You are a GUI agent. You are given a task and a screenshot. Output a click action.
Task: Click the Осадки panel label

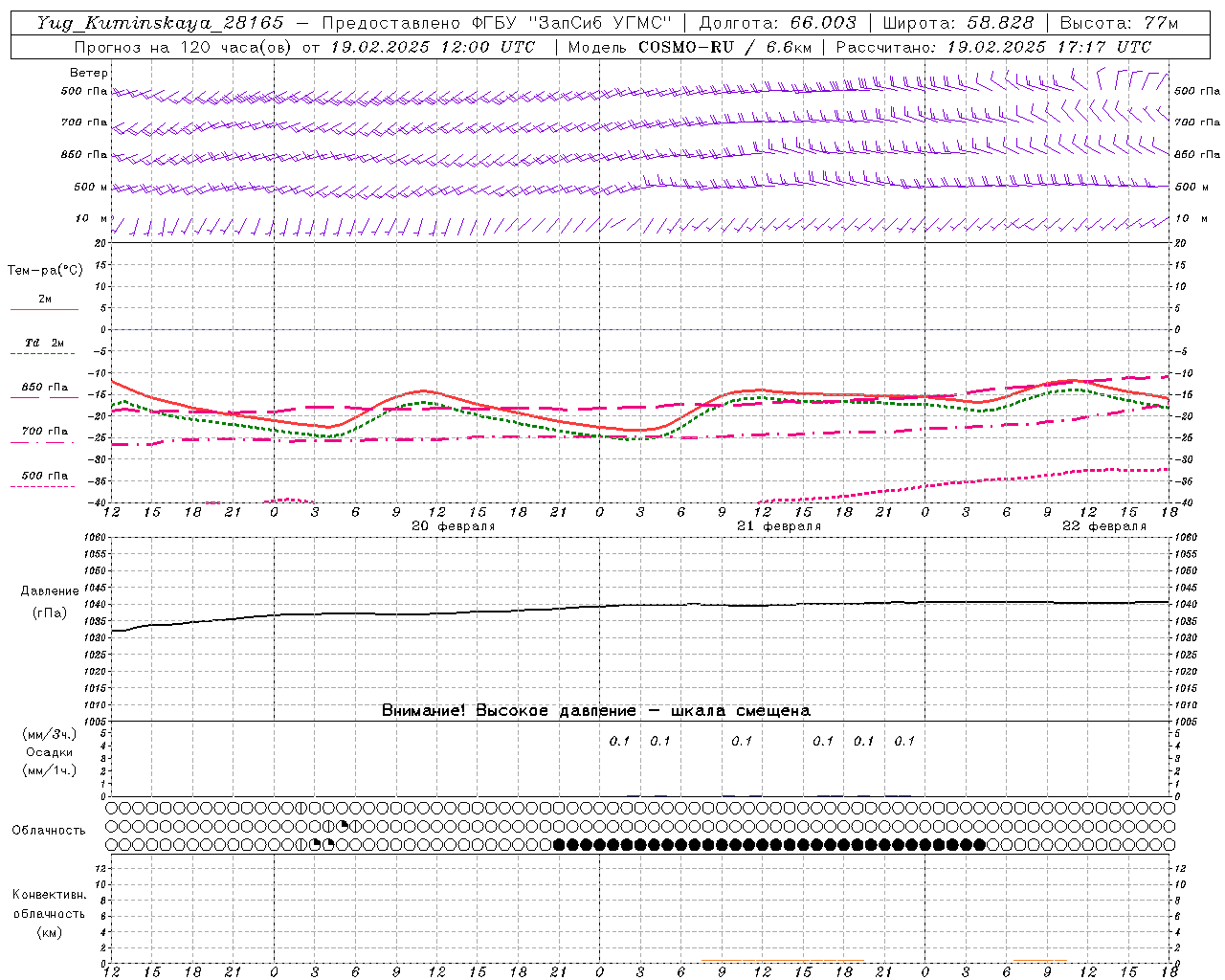coord(49,753)
